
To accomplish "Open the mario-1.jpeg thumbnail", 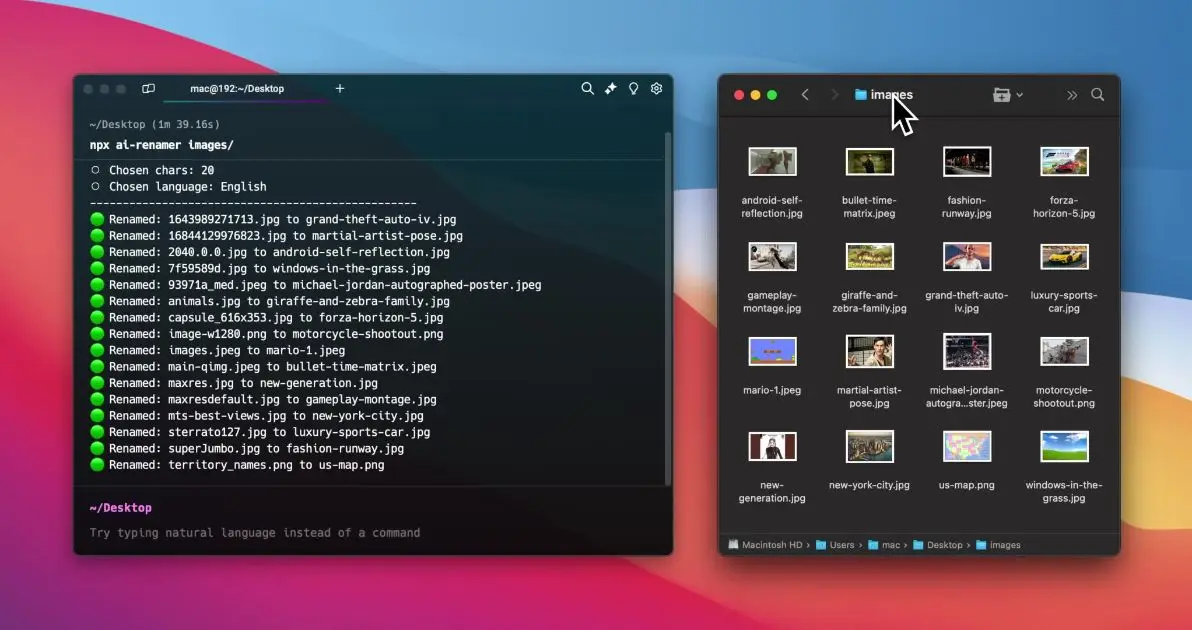I will coord(771,351).
